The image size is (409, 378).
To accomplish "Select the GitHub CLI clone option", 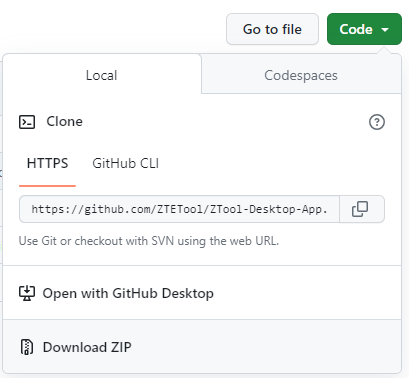I will click(x=125, y=164).
